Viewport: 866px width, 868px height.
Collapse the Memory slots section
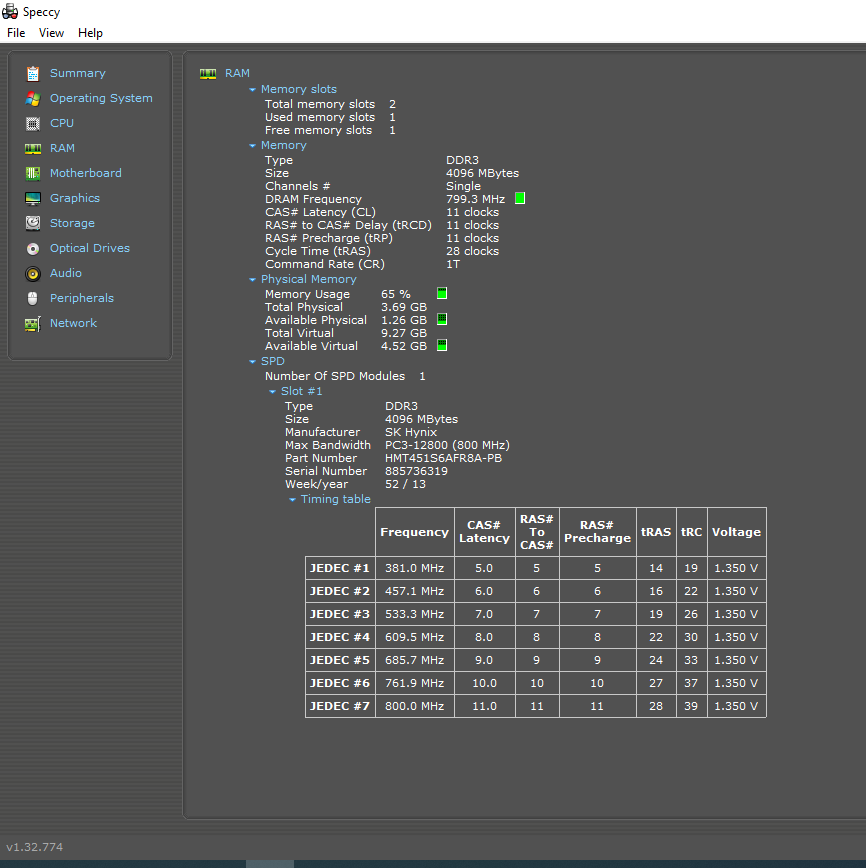(x=253, y=90)
